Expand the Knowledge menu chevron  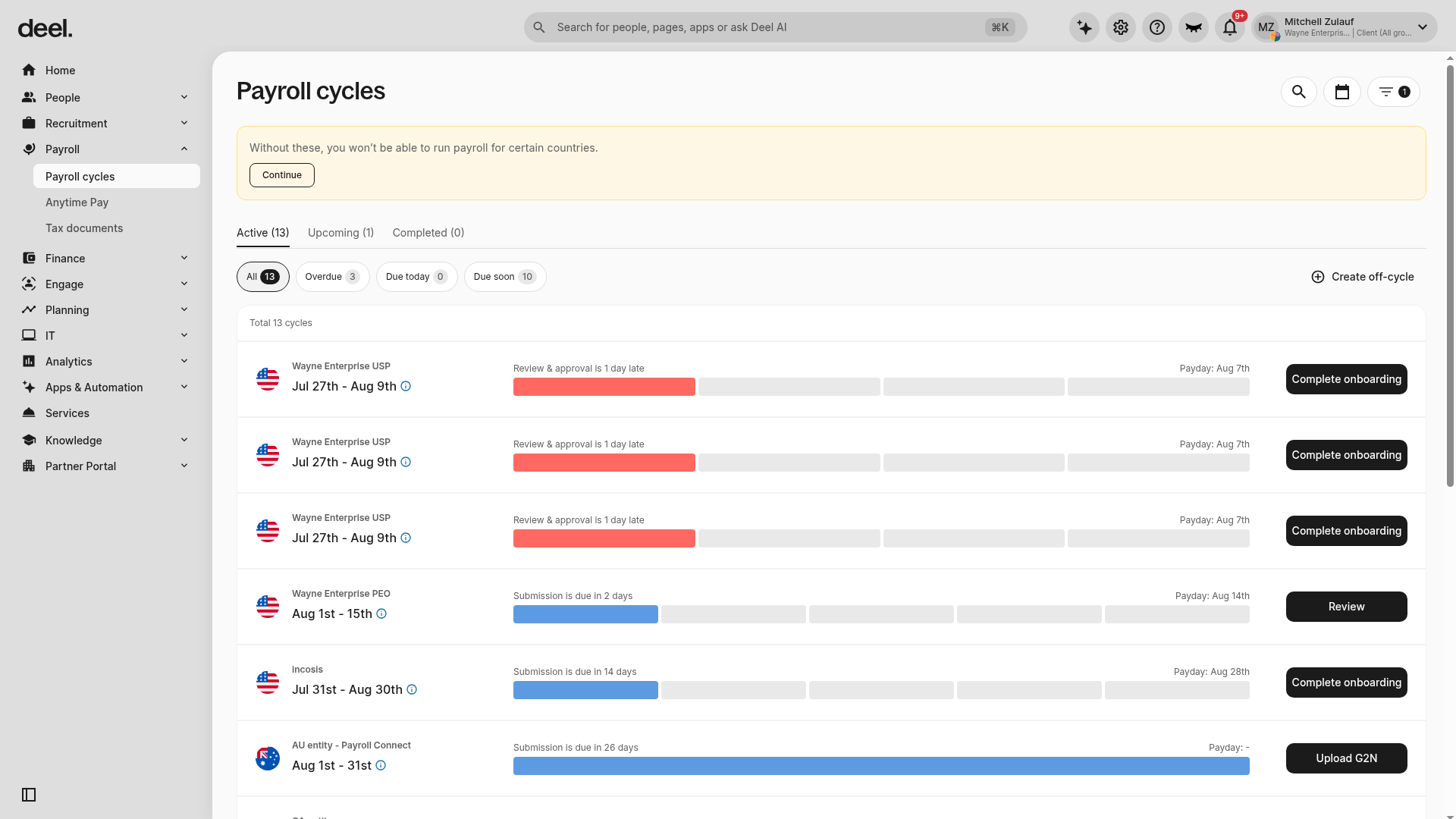tap(184, 440)
